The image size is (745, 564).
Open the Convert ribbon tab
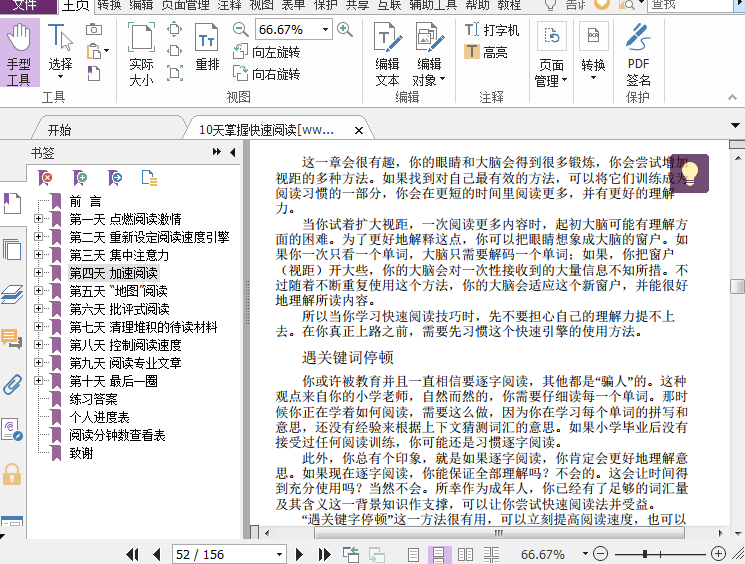[x=109, y=6]
